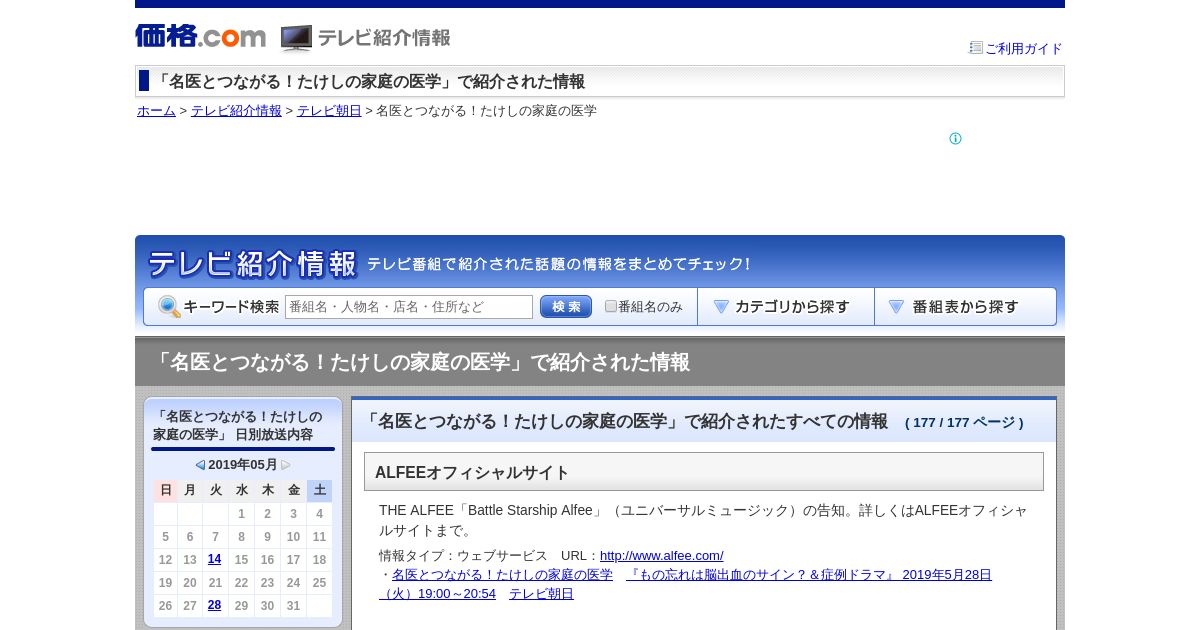Focus the keyword search input field
This screenshot has width=1200, height=630.
[409, 307]
